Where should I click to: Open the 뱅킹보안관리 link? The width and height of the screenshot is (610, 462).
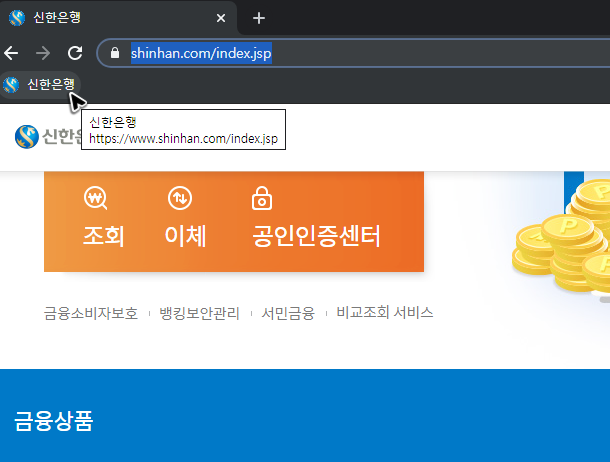coord(200,313)
